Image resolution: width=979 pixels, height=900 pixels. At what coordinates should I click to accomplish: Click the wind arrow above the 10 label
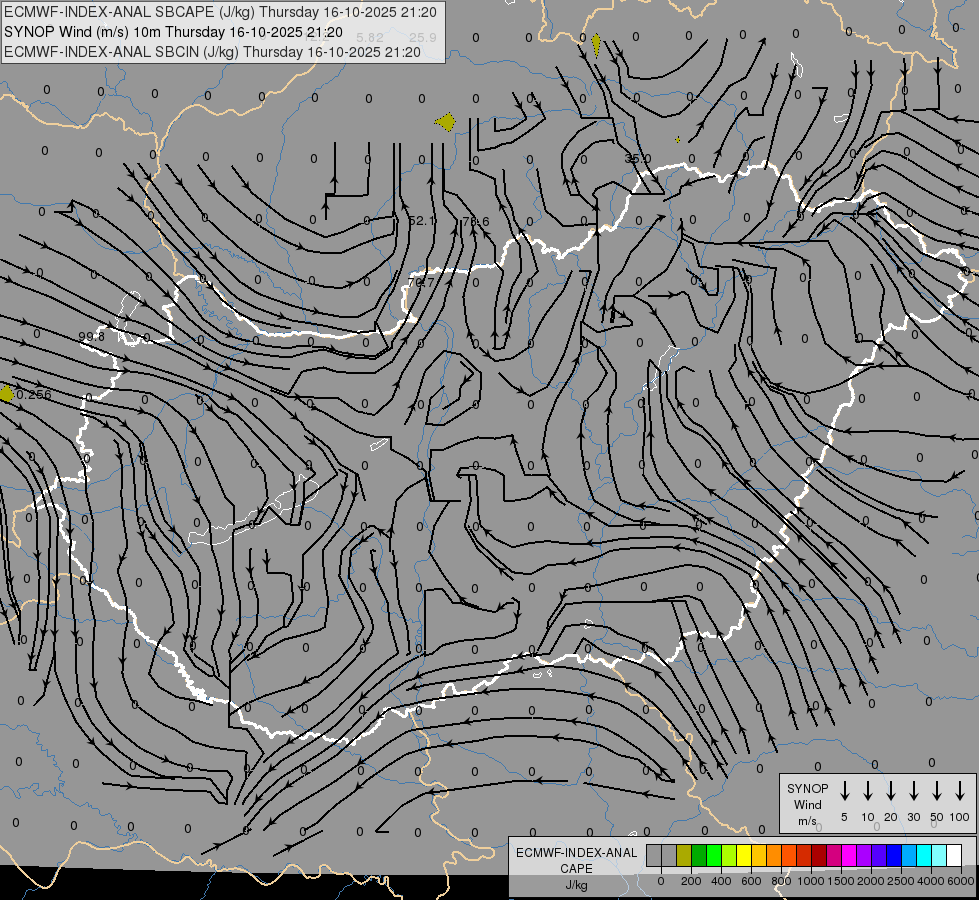867,790
